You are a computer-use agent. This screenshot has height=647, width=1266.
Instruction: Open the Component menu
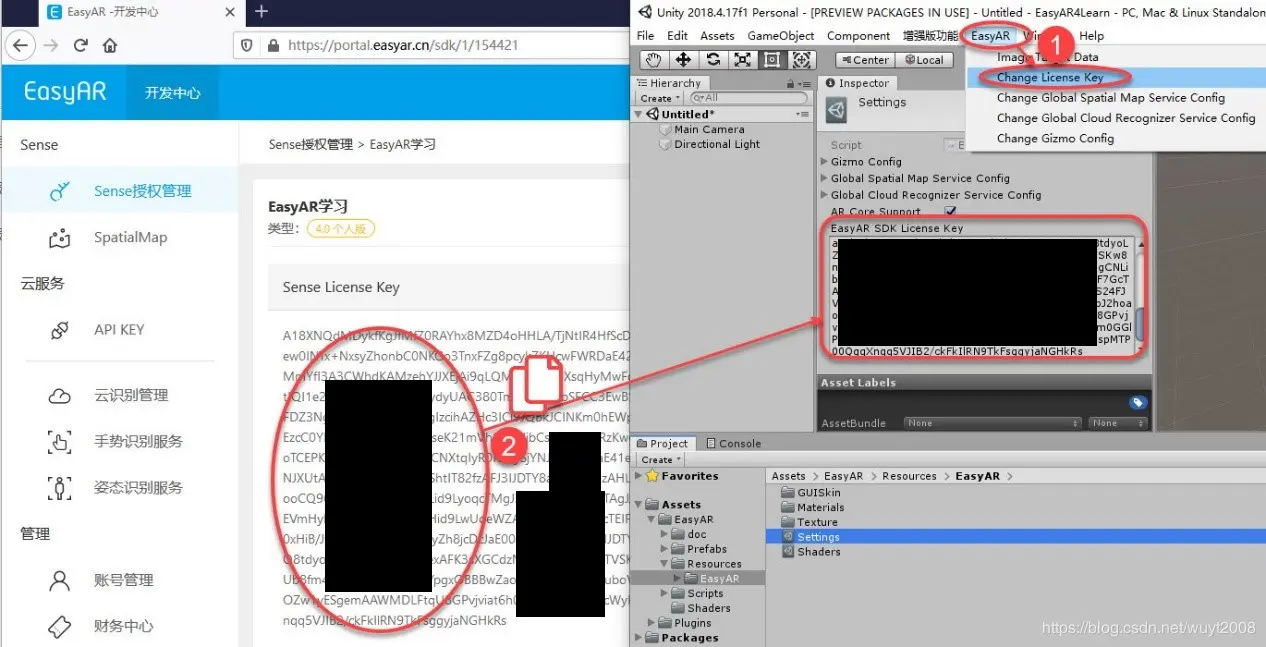pyautogui.click(x=858, y=36)
